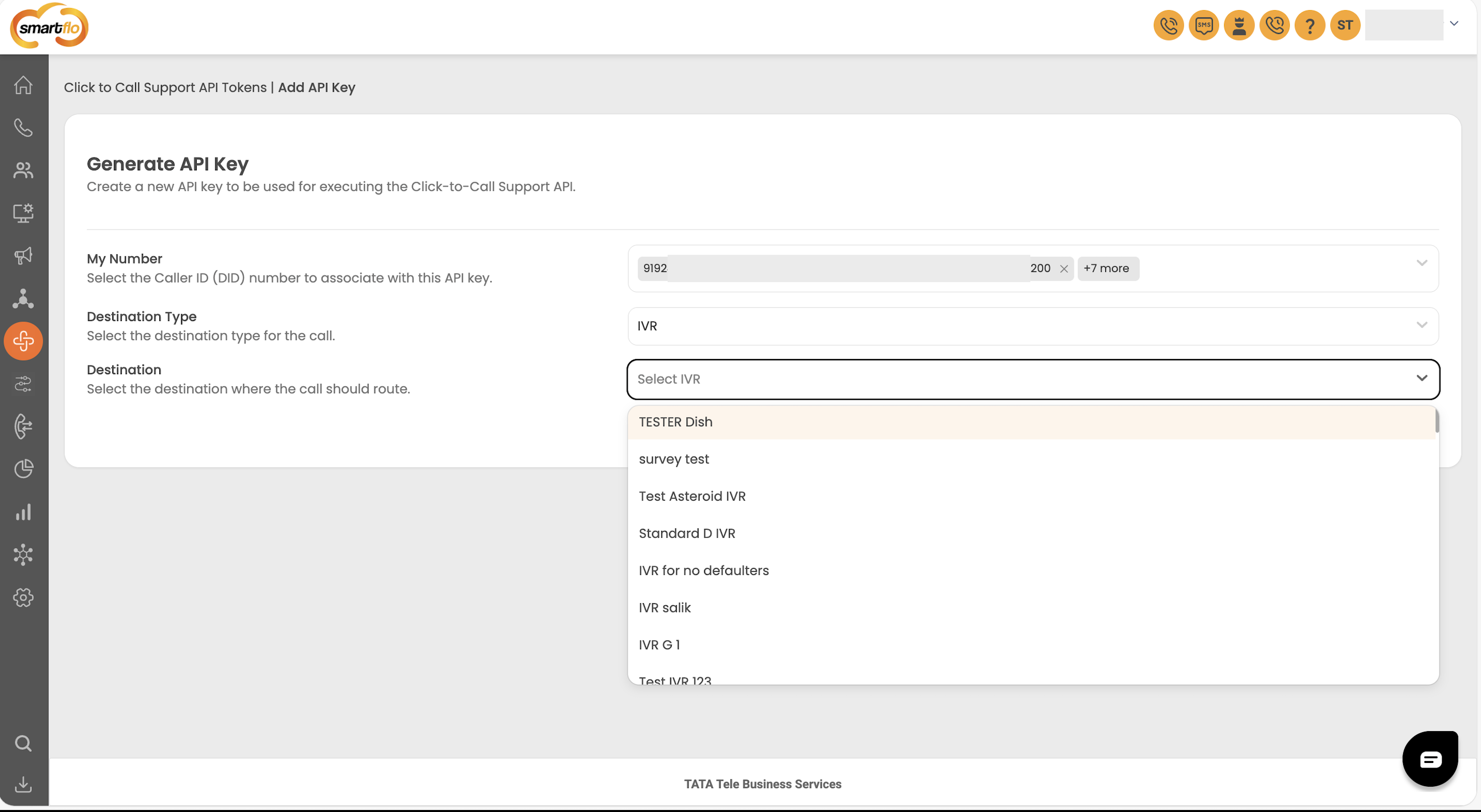Select Standard D IVR option
The image size is (1481, 812).
point(1032,534)
